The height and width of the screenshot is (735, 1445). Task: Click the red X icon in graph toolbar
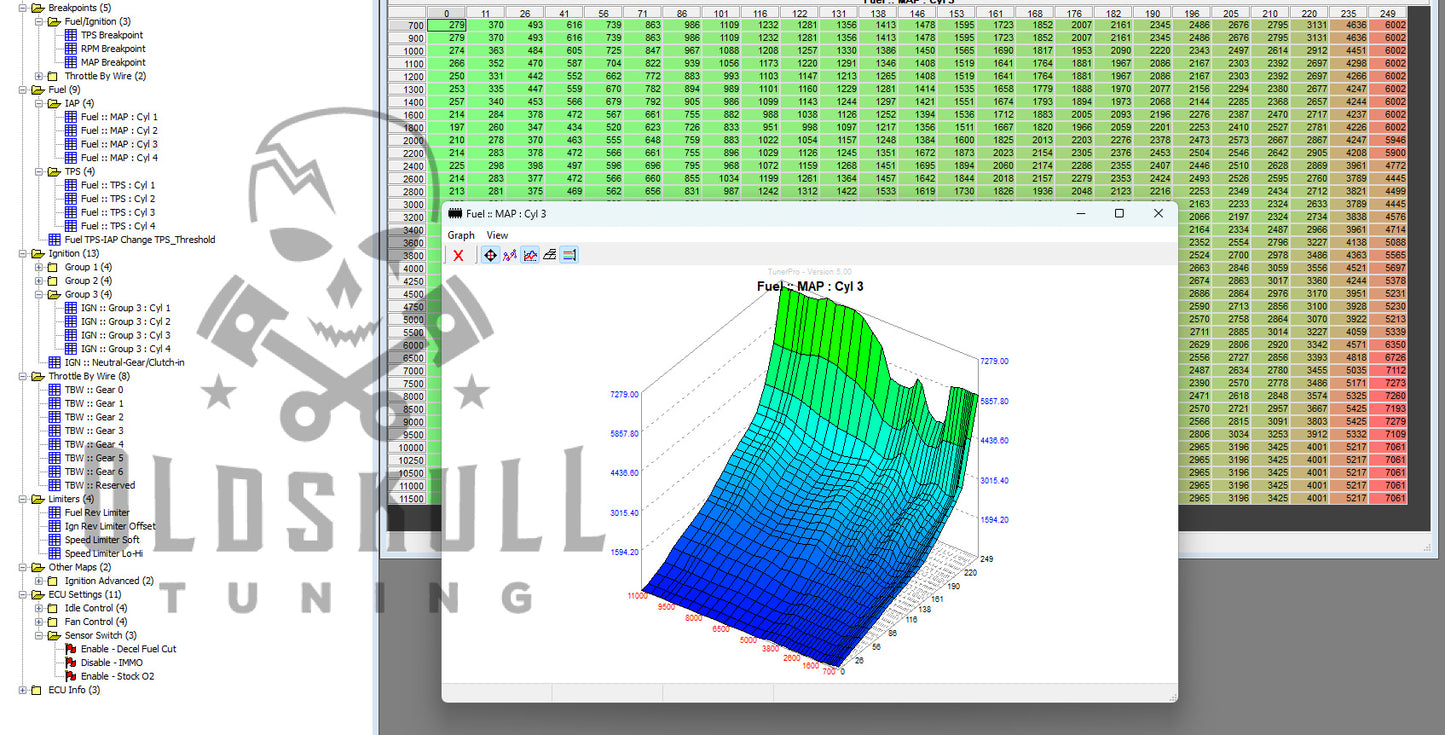pos(458,255)
